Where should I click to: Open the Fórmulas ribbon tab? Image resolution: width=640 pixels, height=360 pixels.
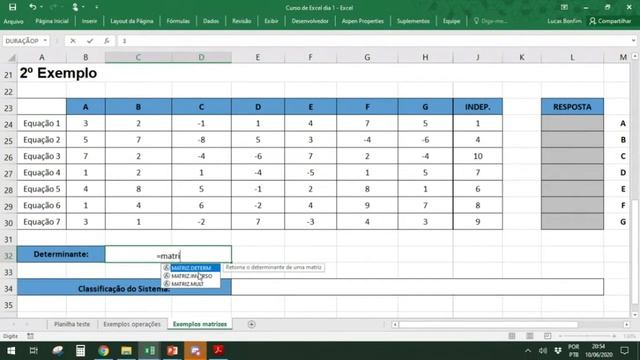pos(178,21)
